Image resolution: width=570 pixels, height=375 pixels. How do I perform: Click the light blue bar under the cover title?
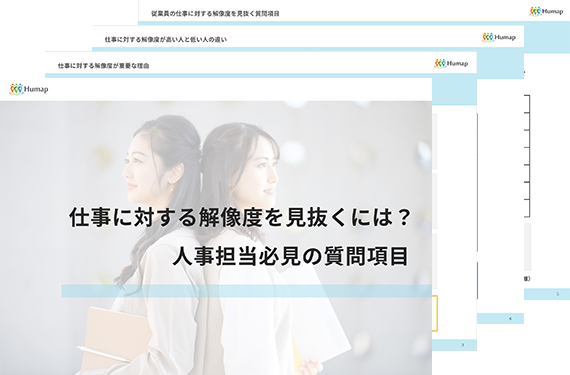point(246,291)
